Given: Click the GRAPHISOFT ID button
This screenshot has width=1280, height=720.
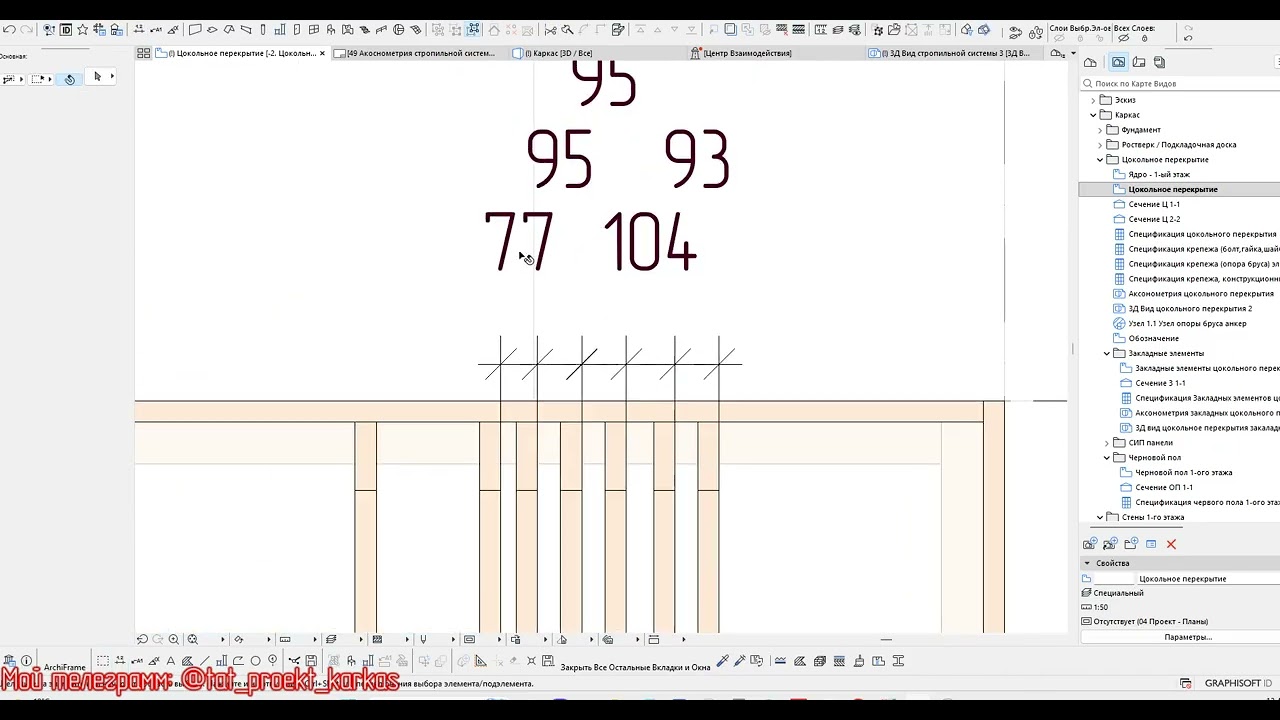Looking at the screenshot, I should [x=1238, y=683].
